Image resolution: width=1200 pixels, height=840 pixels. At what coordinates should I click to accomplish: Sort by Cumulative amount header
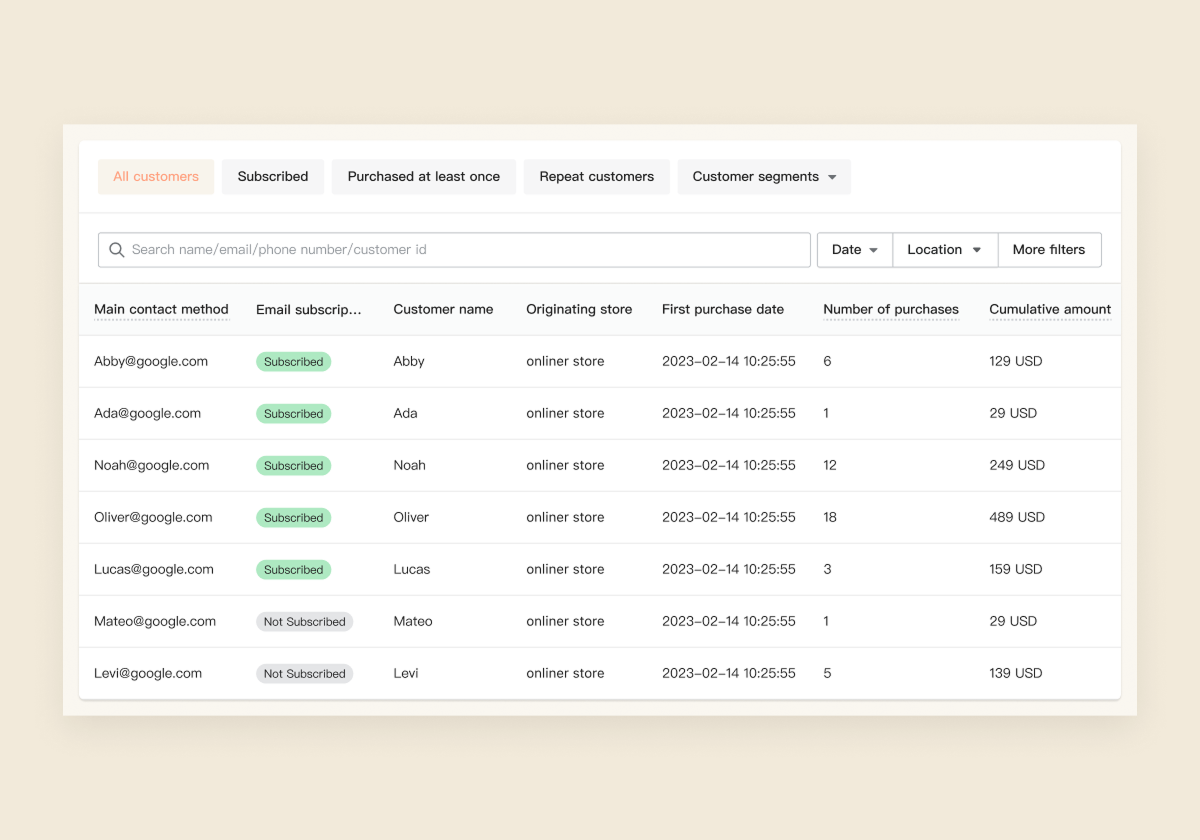[x=1050, y=309]
